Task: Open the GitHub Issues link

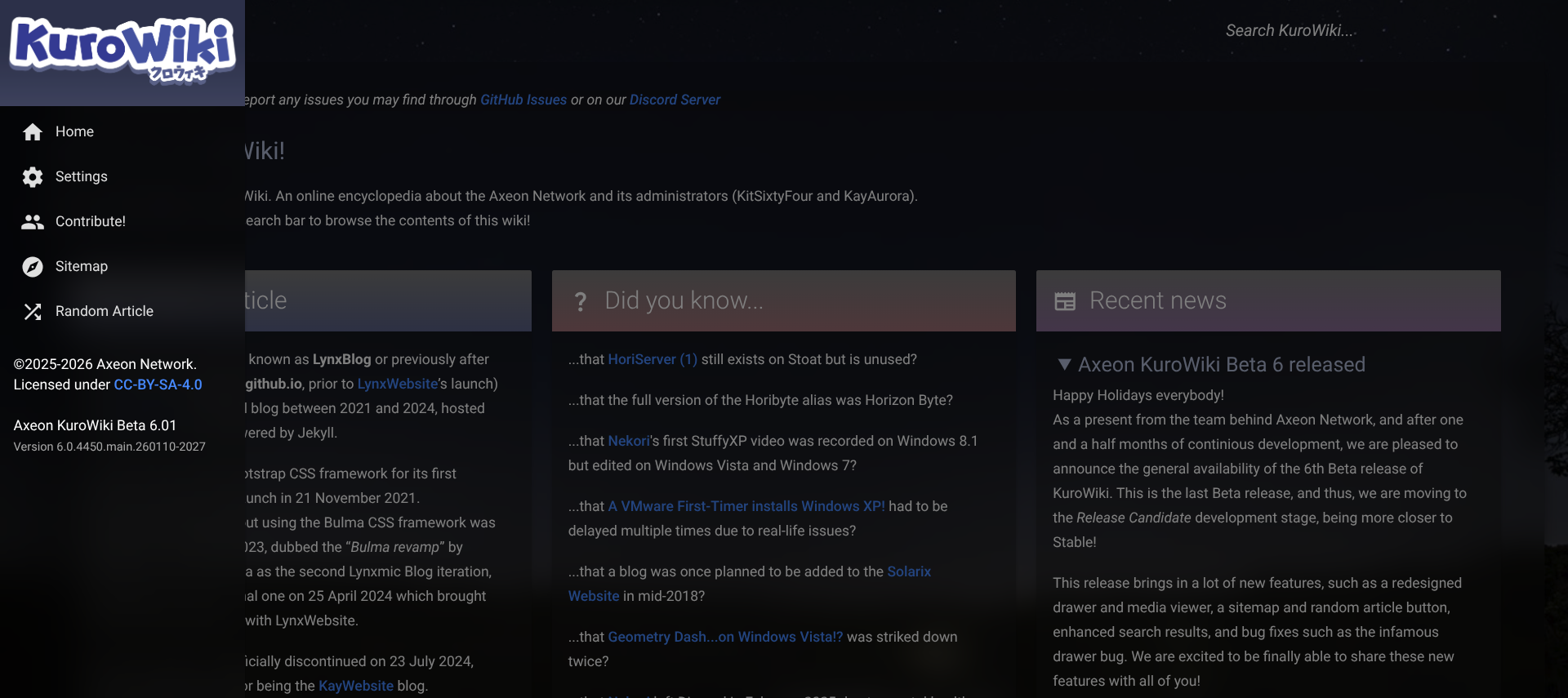Action: tap(523, 100)
